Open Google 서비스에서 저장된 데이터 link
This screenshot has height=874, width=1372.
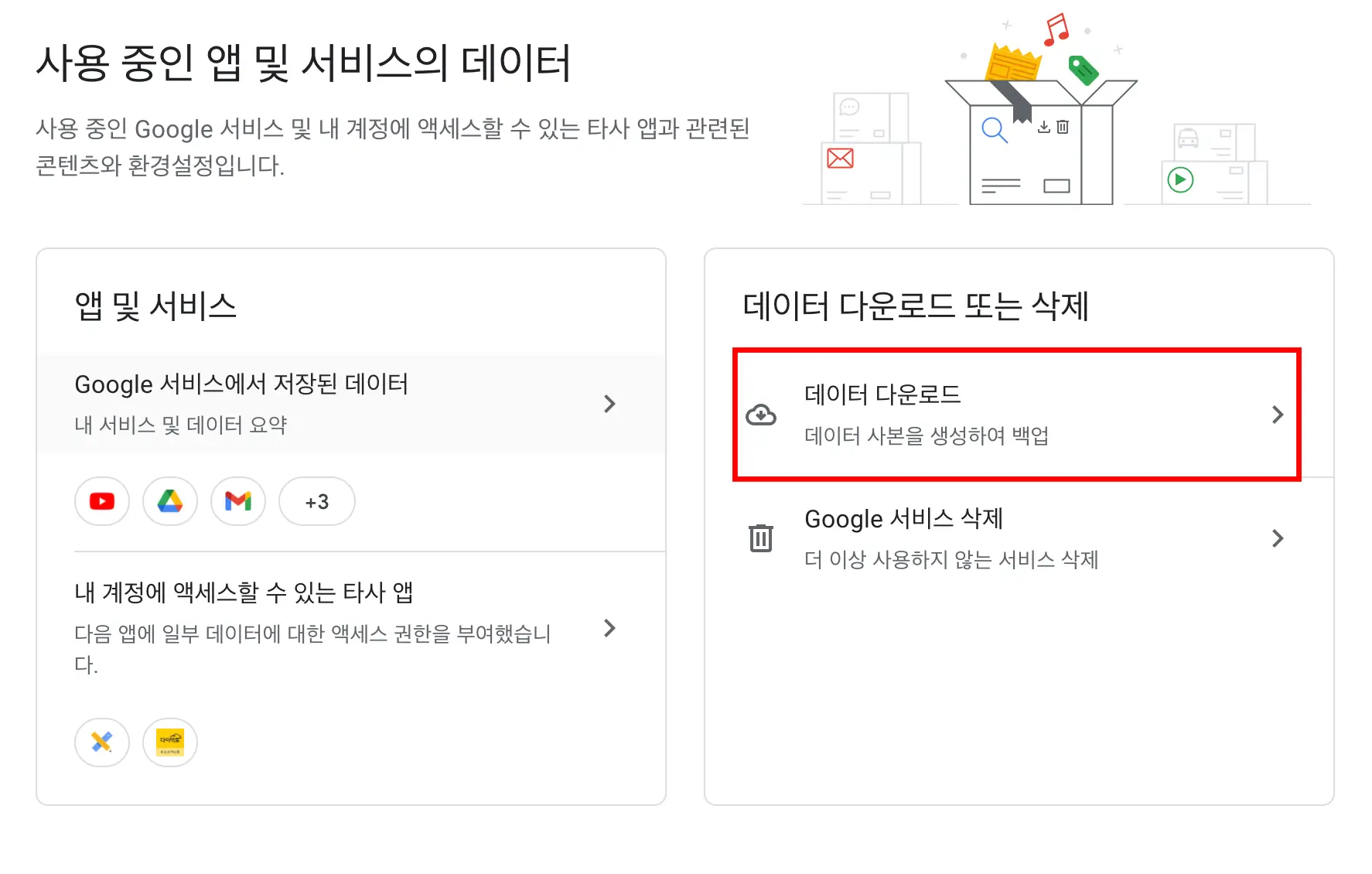tap(351, 404)
